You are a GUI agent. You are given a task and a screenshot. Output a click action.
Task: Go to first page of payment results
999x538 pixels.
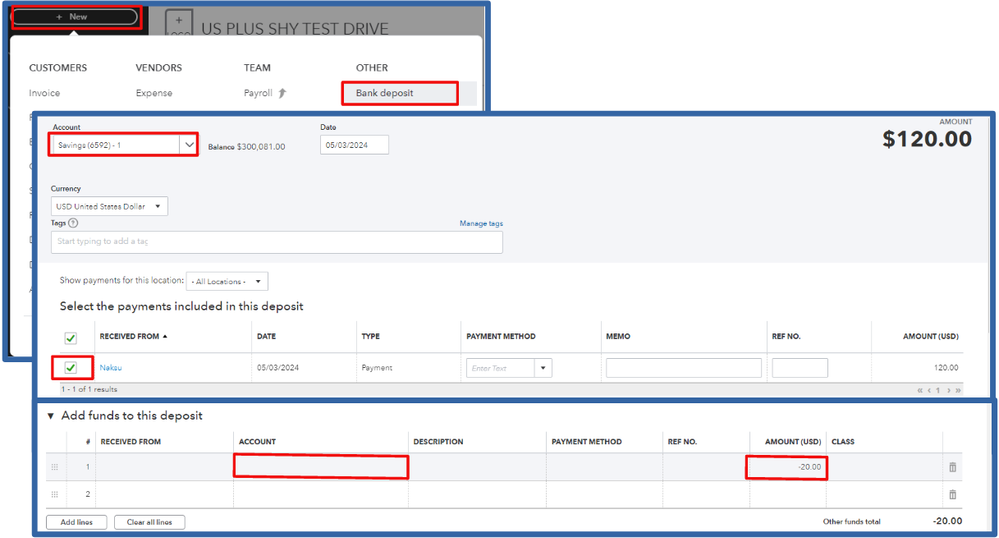[x=919, y=390]
